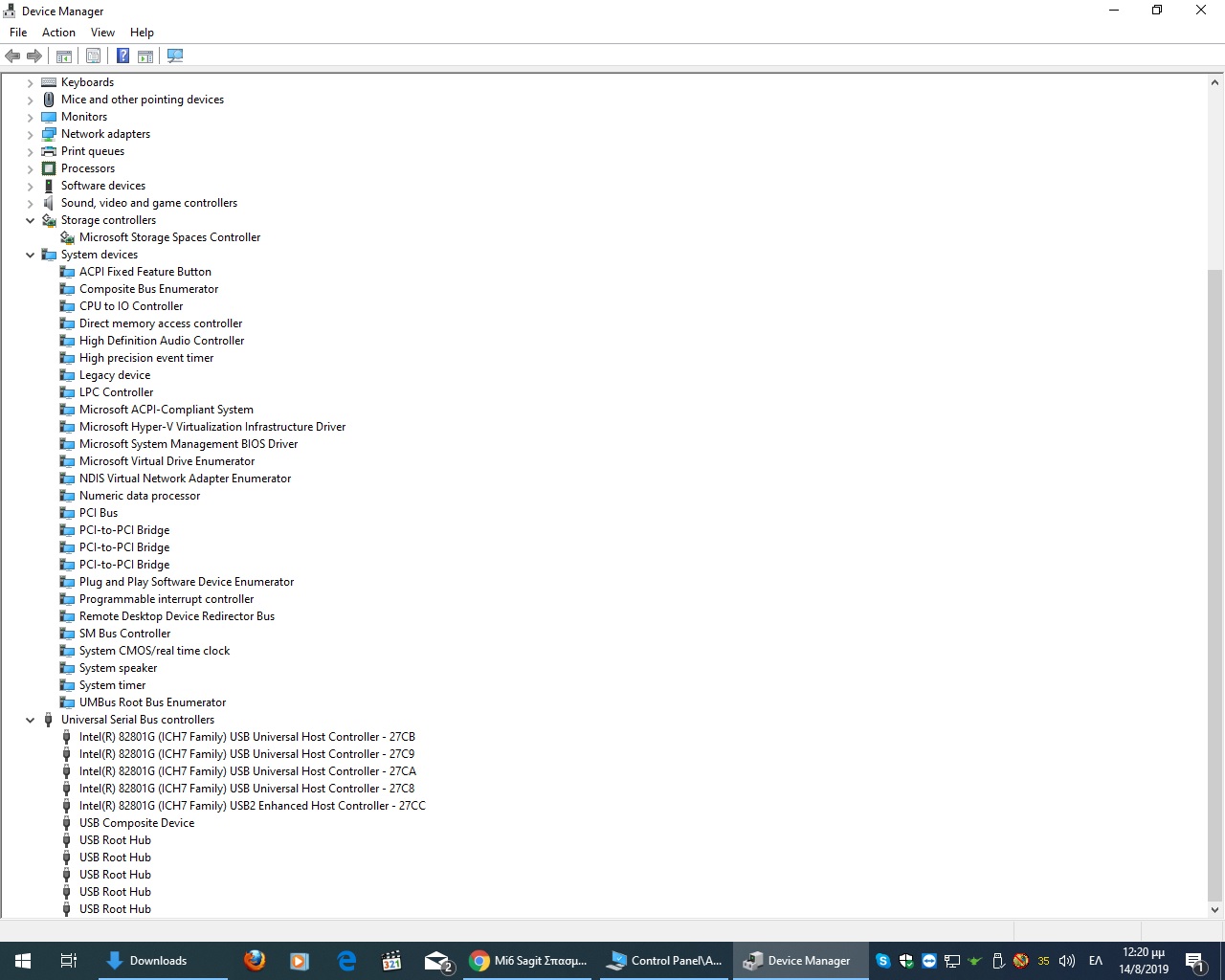Image resolution: width=1225 pixels, height=980 pixels.
Task: Click the TeamViewer tray icon
Action: (929, 961)
